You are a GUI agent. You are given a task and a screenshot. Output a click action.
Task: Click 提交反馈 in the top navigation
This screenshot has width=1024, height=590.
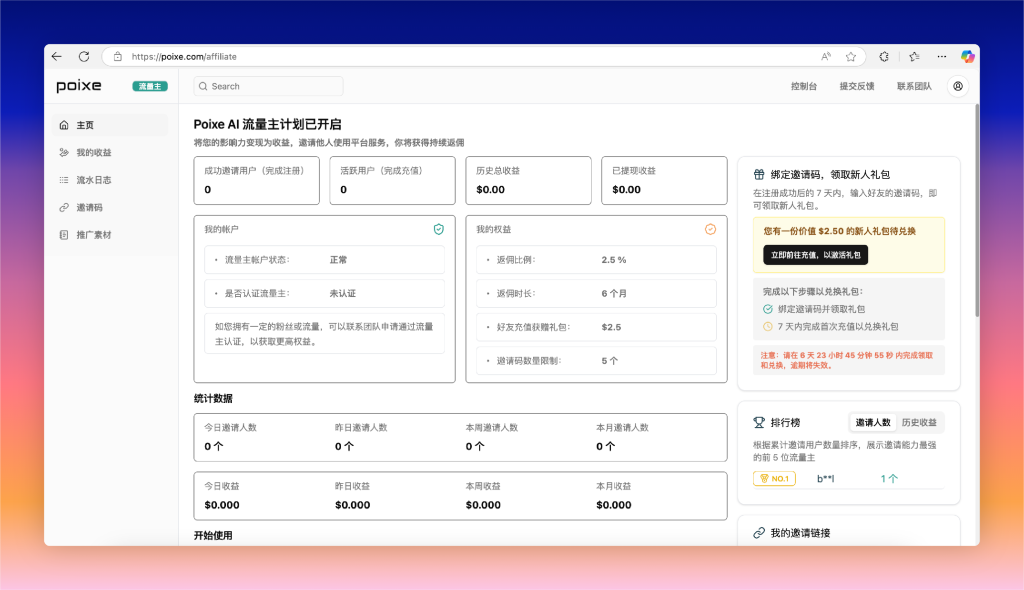pos(856,86)
